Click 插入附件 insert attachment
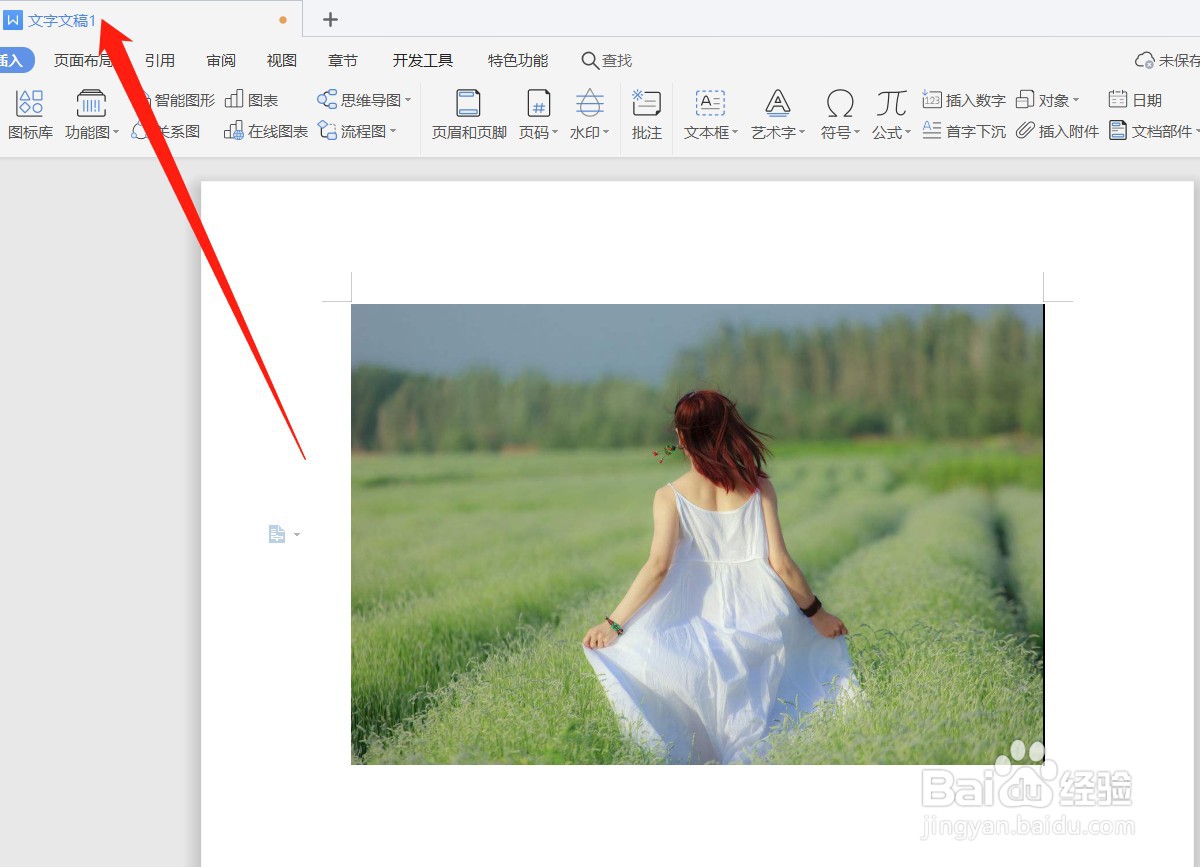Screen dimensions: 1200x867 click(x=1057, y=131)
